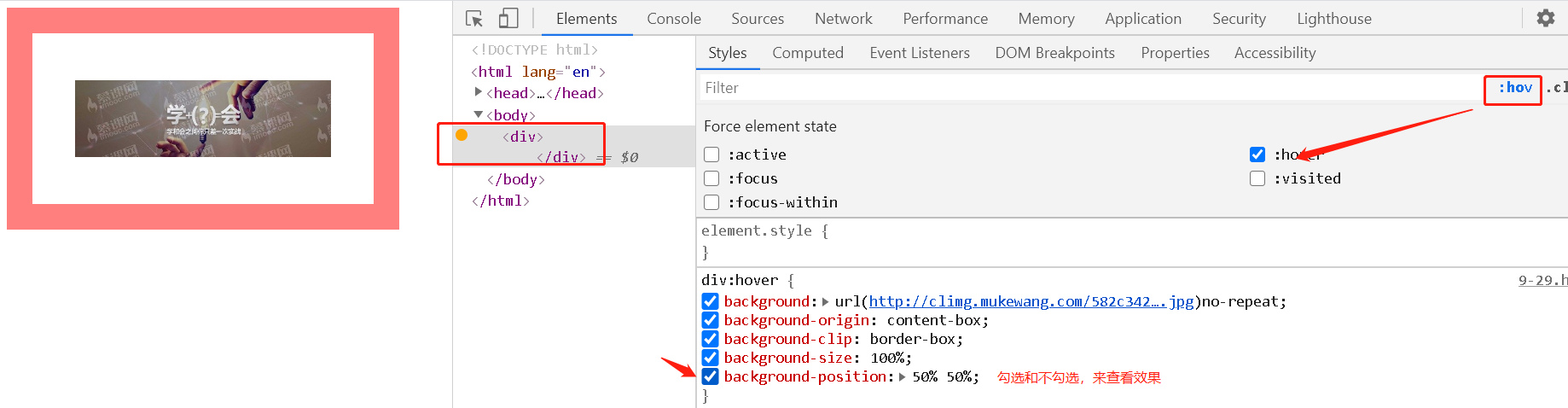This screenshot has height=408, width=1568.
Task: Toggle the device toolbar icon
Action: pos(508,19)
